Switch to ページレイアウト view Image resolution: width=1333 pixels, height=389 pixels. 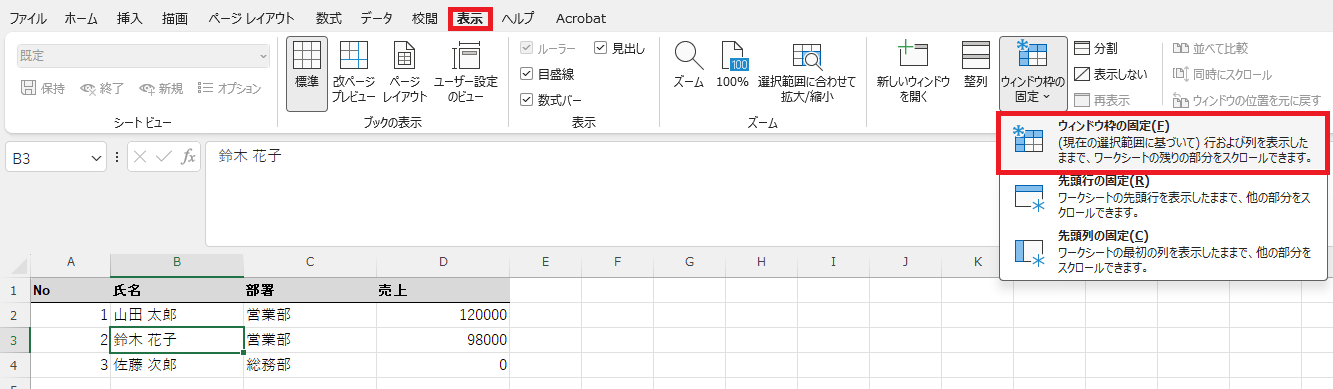tap(405, 73)
